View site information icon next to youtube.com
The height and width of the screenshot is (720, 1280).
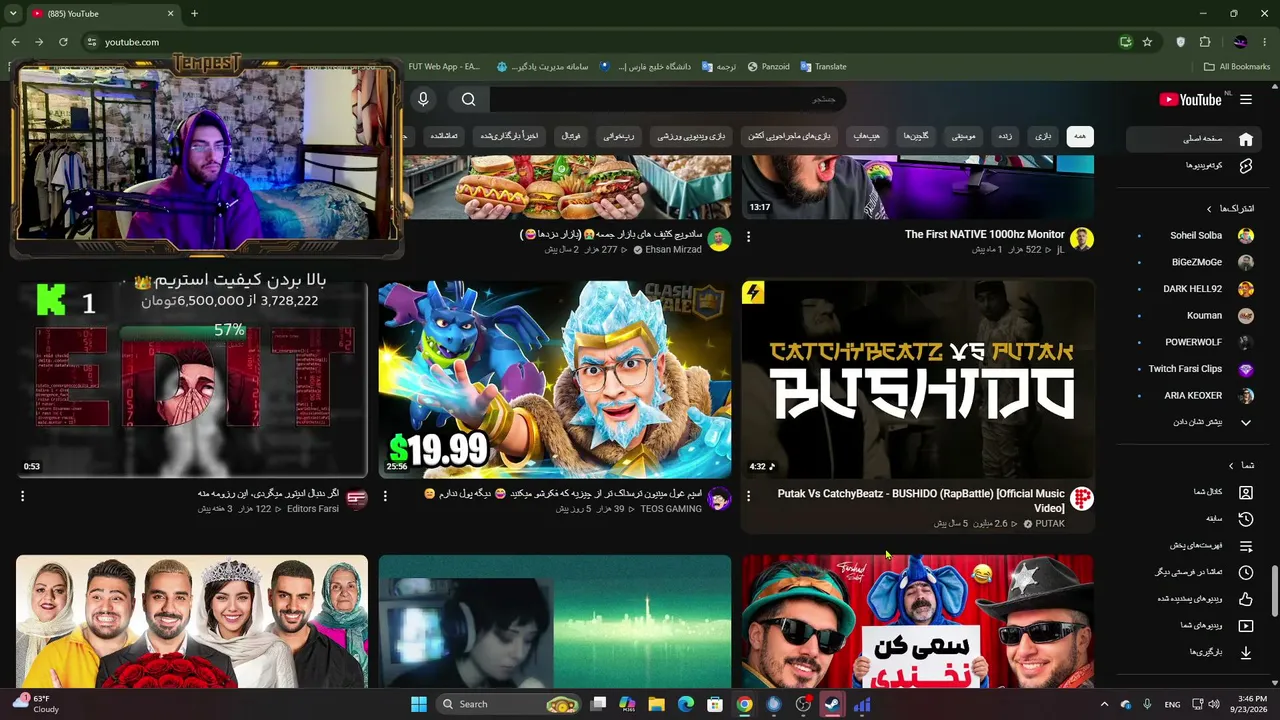click(x=91, y=42)
